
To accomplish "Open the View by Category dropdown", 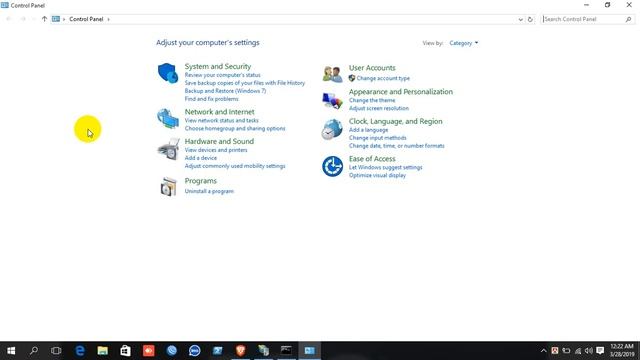I will click(463, 43).
